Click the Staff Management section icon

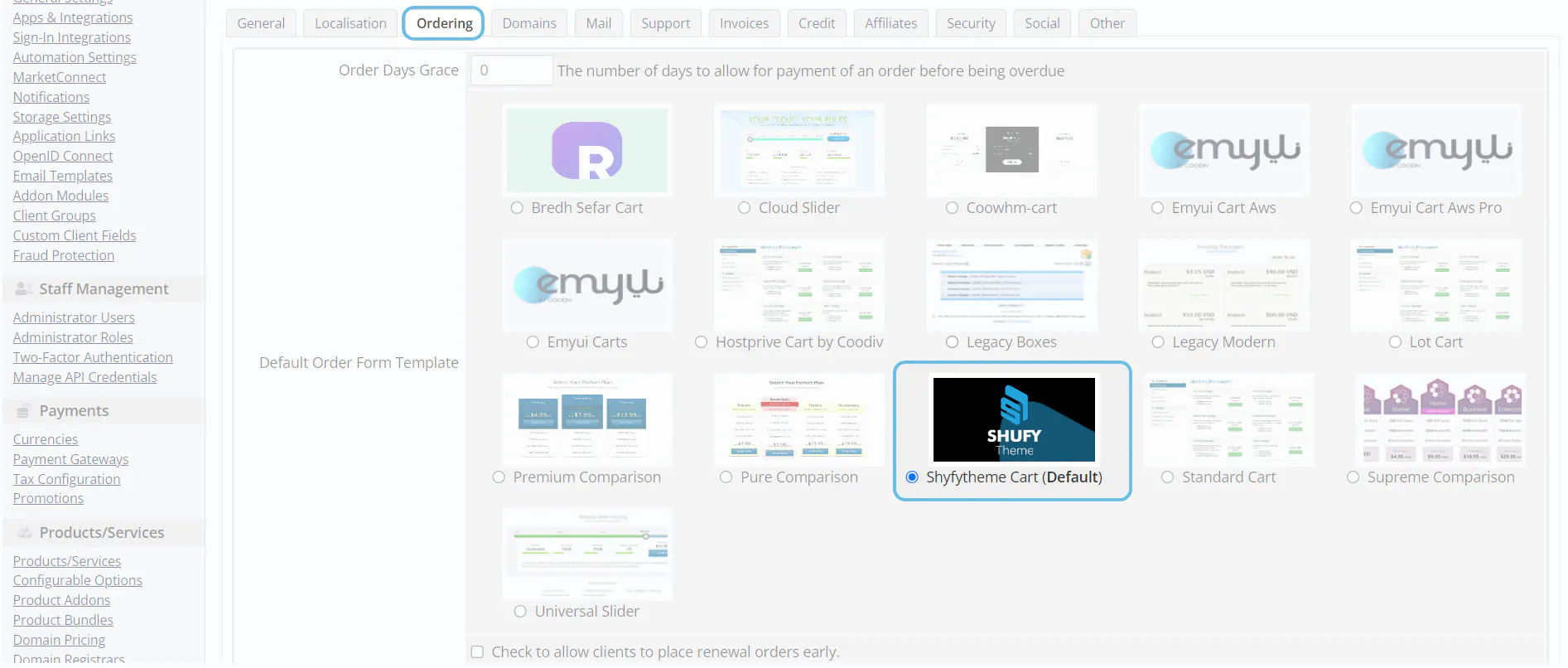(24, 289)
